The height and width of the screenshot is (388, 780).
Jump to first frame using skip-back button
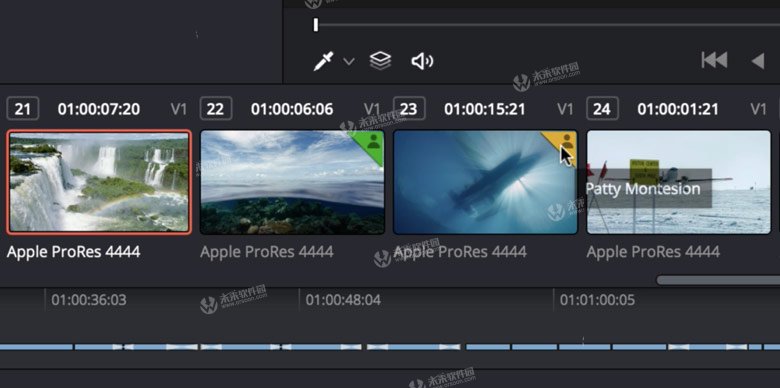click(714, 61)
